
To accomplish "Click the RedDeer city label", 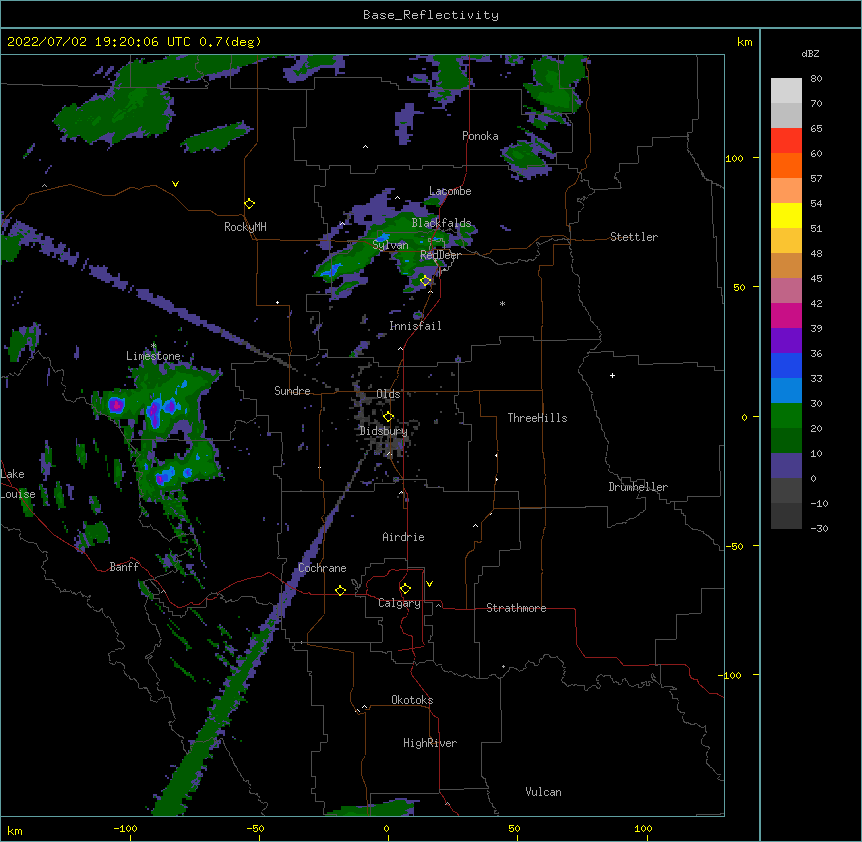I will click(x=440, y=254).
